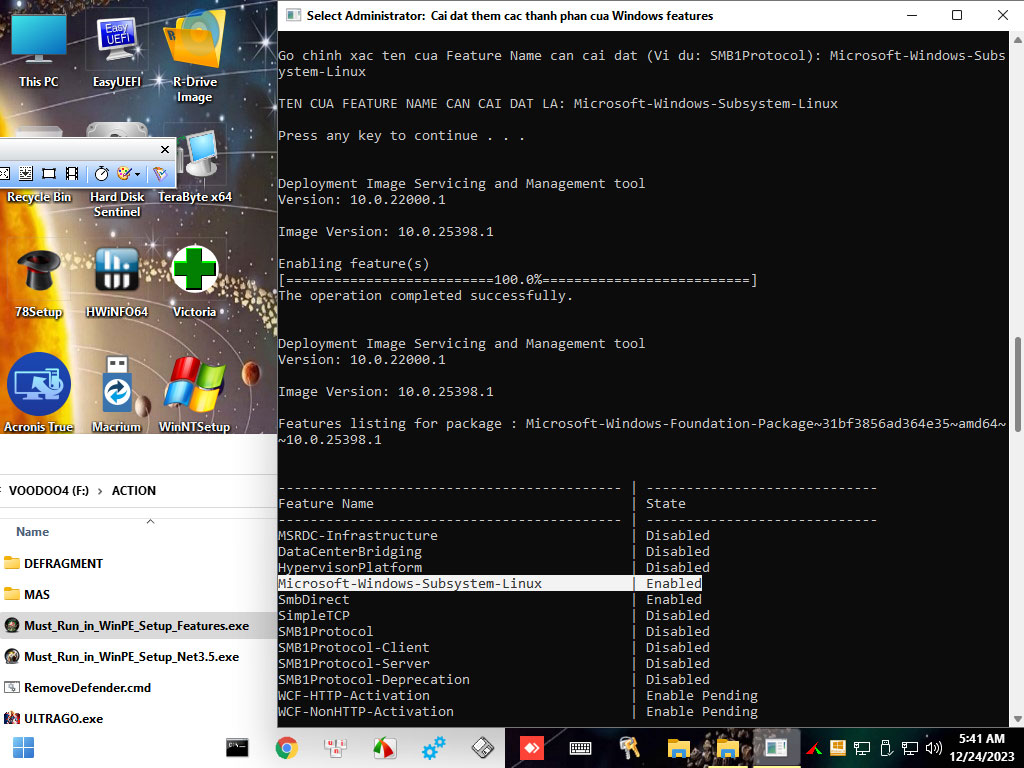
Task: Click the State column heading text
Action: tap(666, 504)
